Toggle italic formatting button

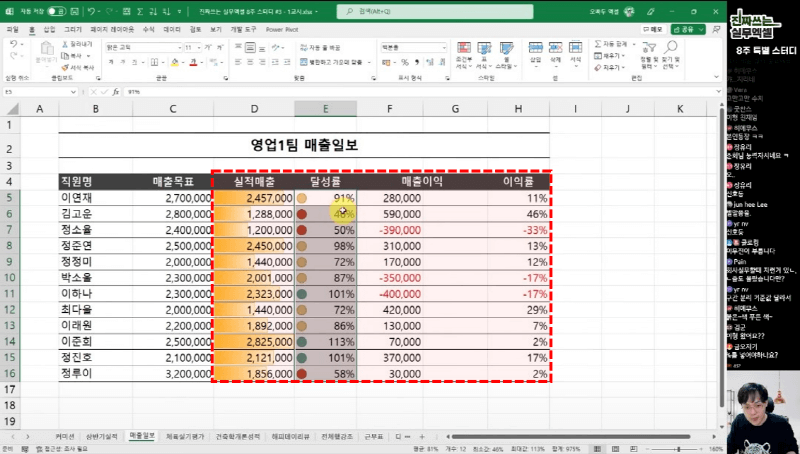[123, 62]
